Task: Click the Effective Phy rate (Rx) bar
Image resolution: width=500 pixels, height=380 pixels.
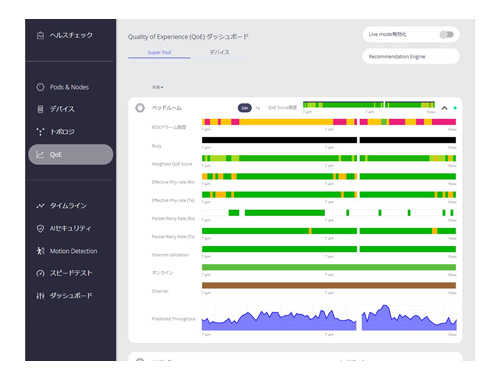Action: 329,176
